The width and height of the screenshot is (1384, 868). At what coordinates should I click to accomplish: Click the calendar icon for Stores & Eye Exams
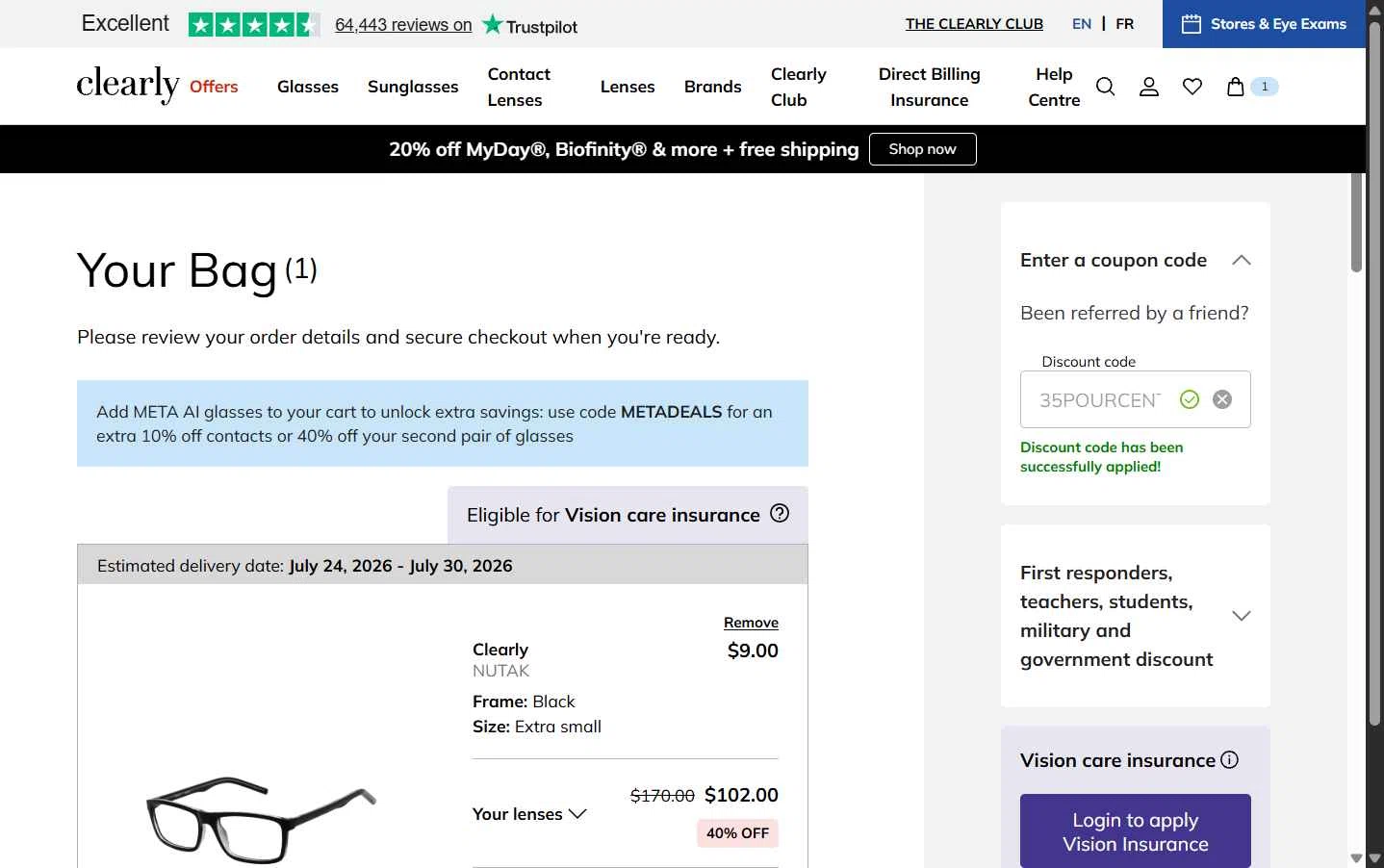[x=1191, y=24]
